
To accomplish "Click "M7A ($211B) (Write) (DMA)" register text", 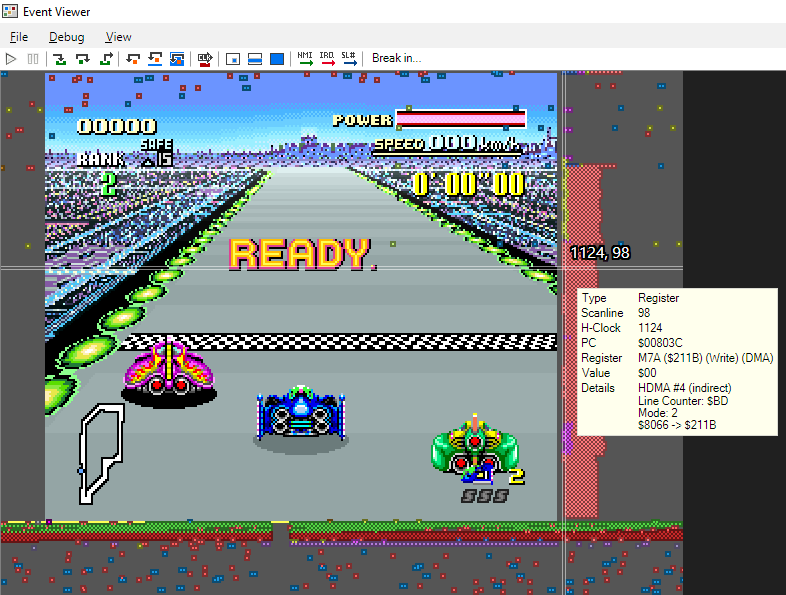I will point(706,358).
